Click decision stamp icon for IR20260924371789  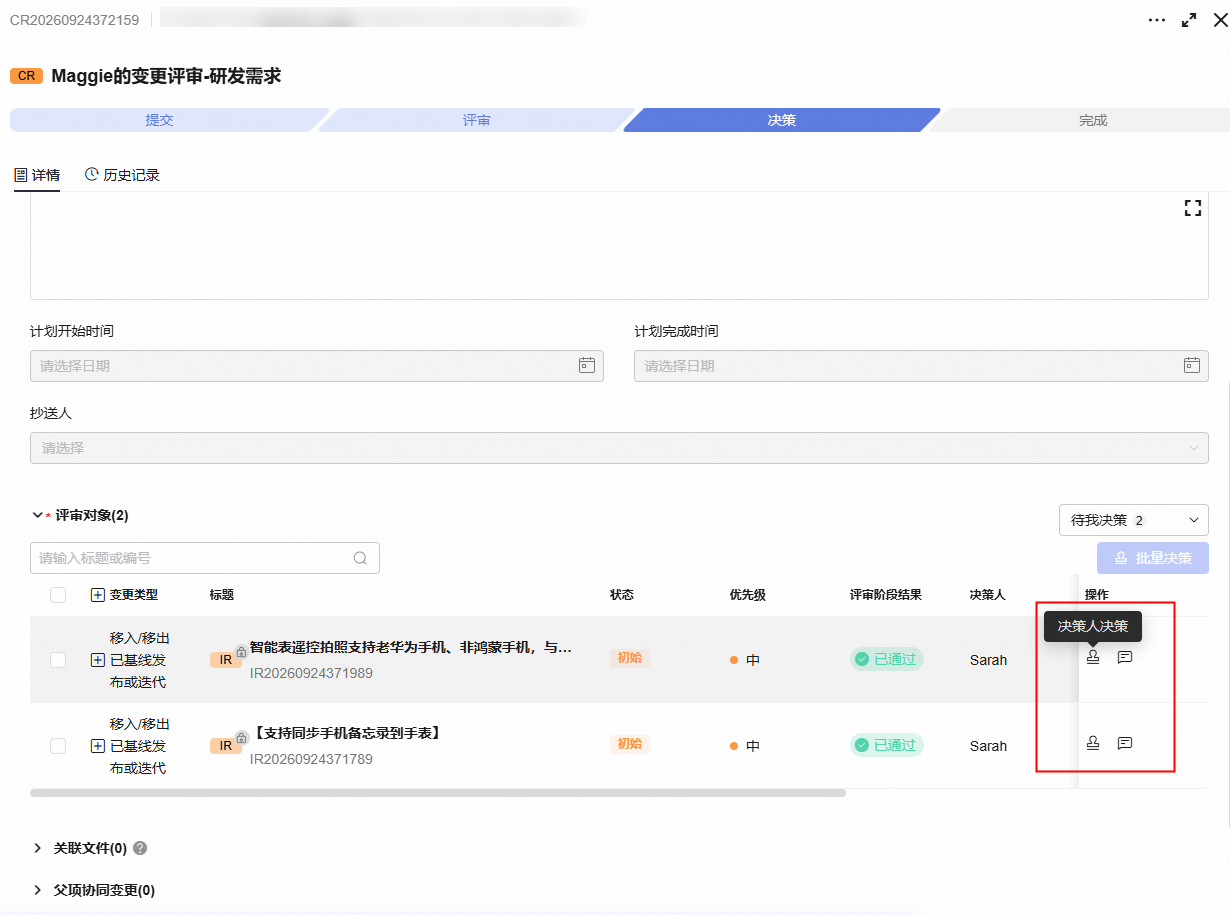[1093, 743]
